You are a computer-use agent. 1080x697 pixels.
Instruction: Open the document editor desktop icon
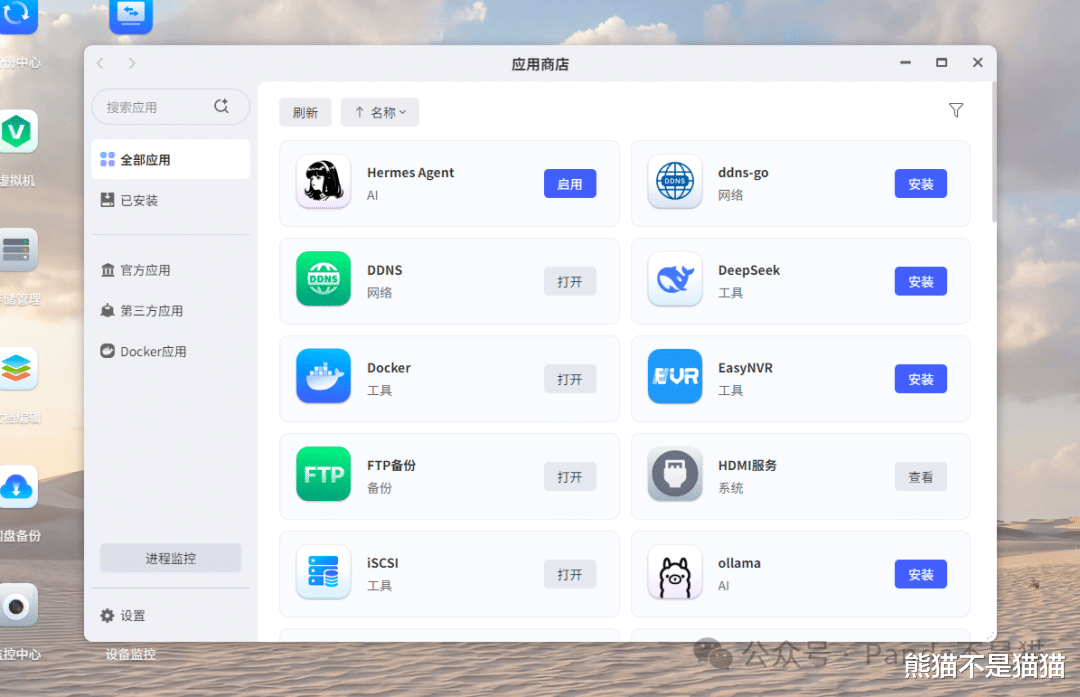click(x=17, y=368)
